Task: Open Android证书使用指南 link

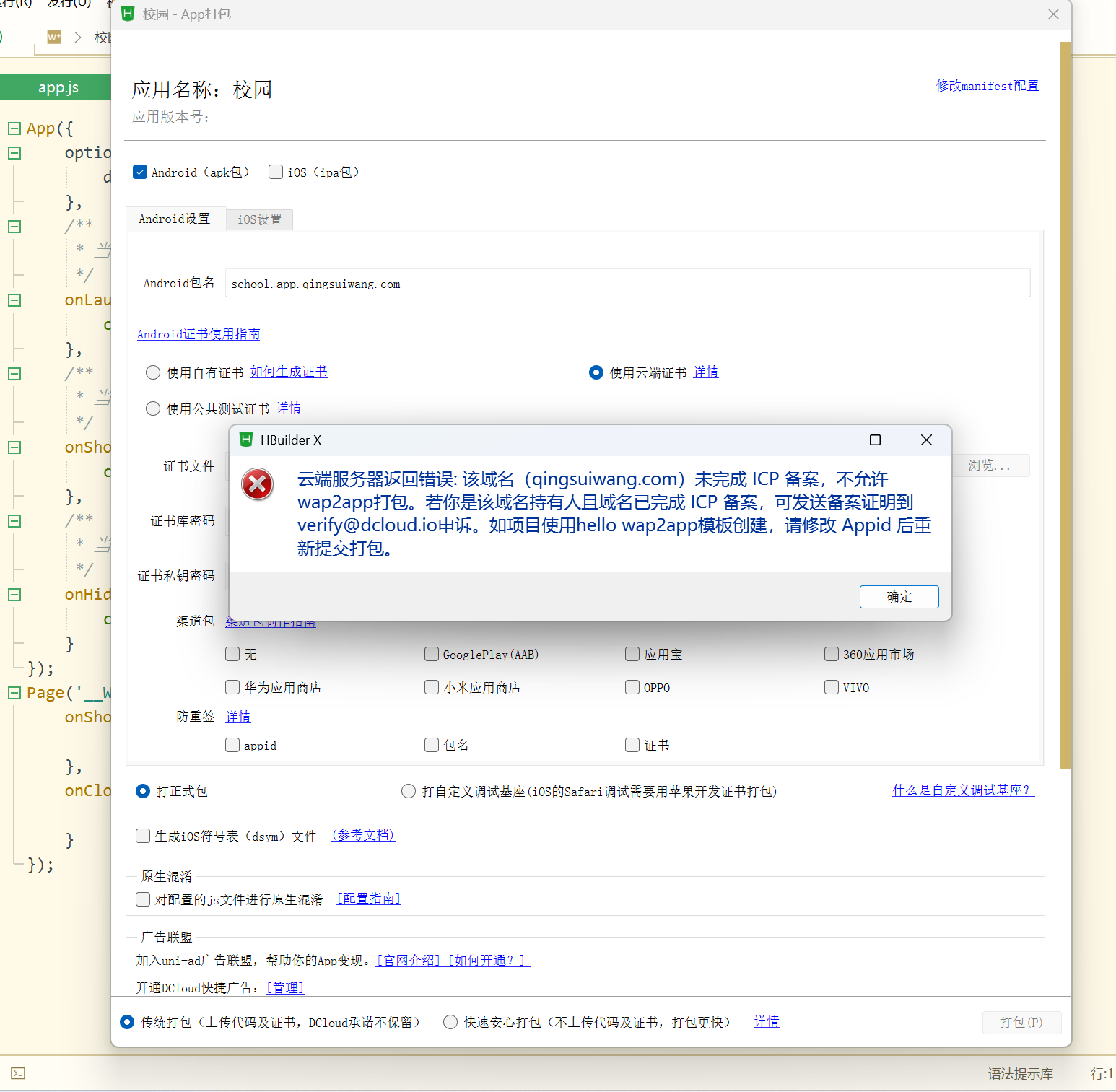Action: (x=199, y=334)
